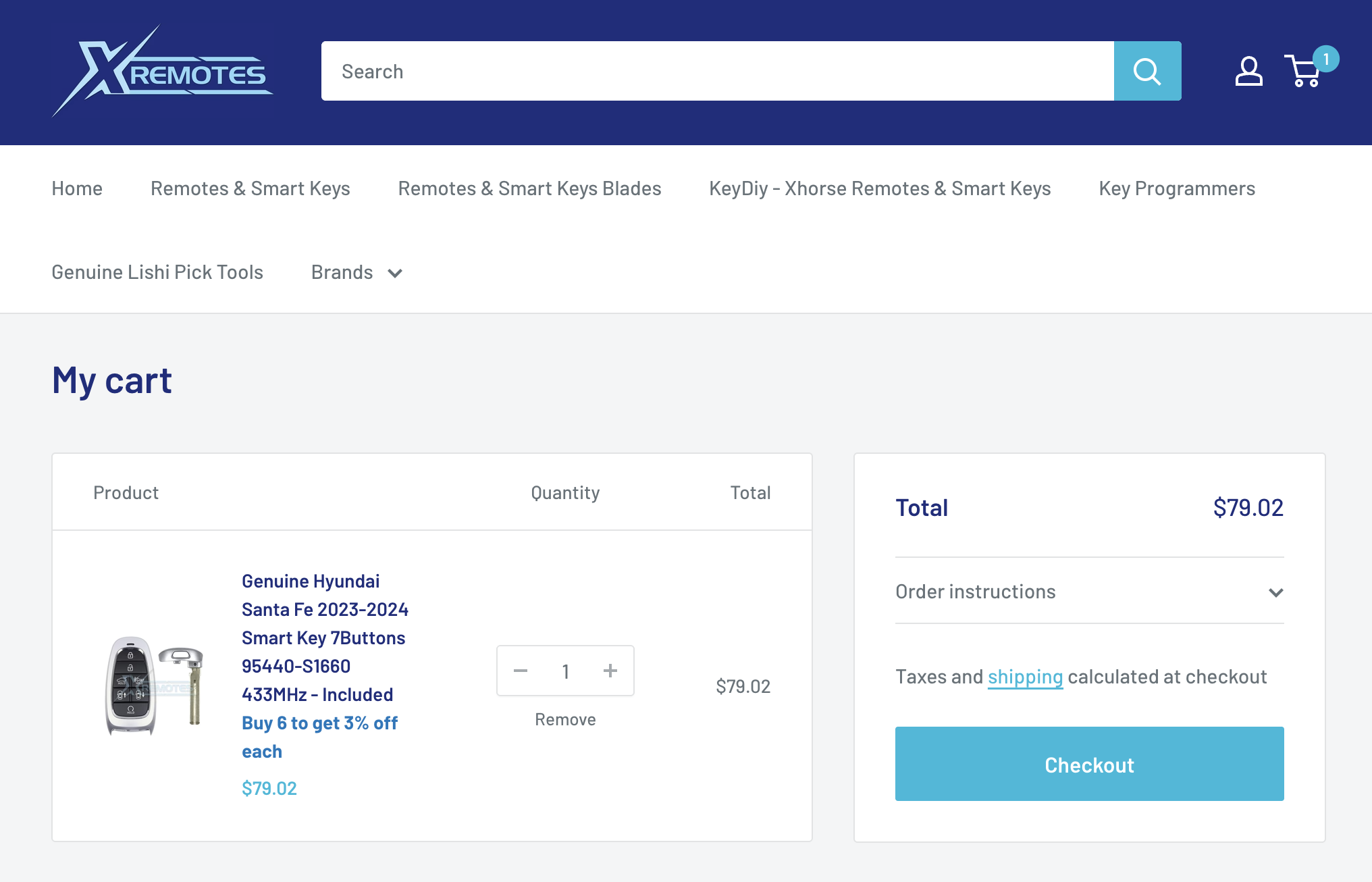The height and width of the screenshot is (882, 1372).
Task: Expand the Brands dropdown
Action: [x=357, y=272]
